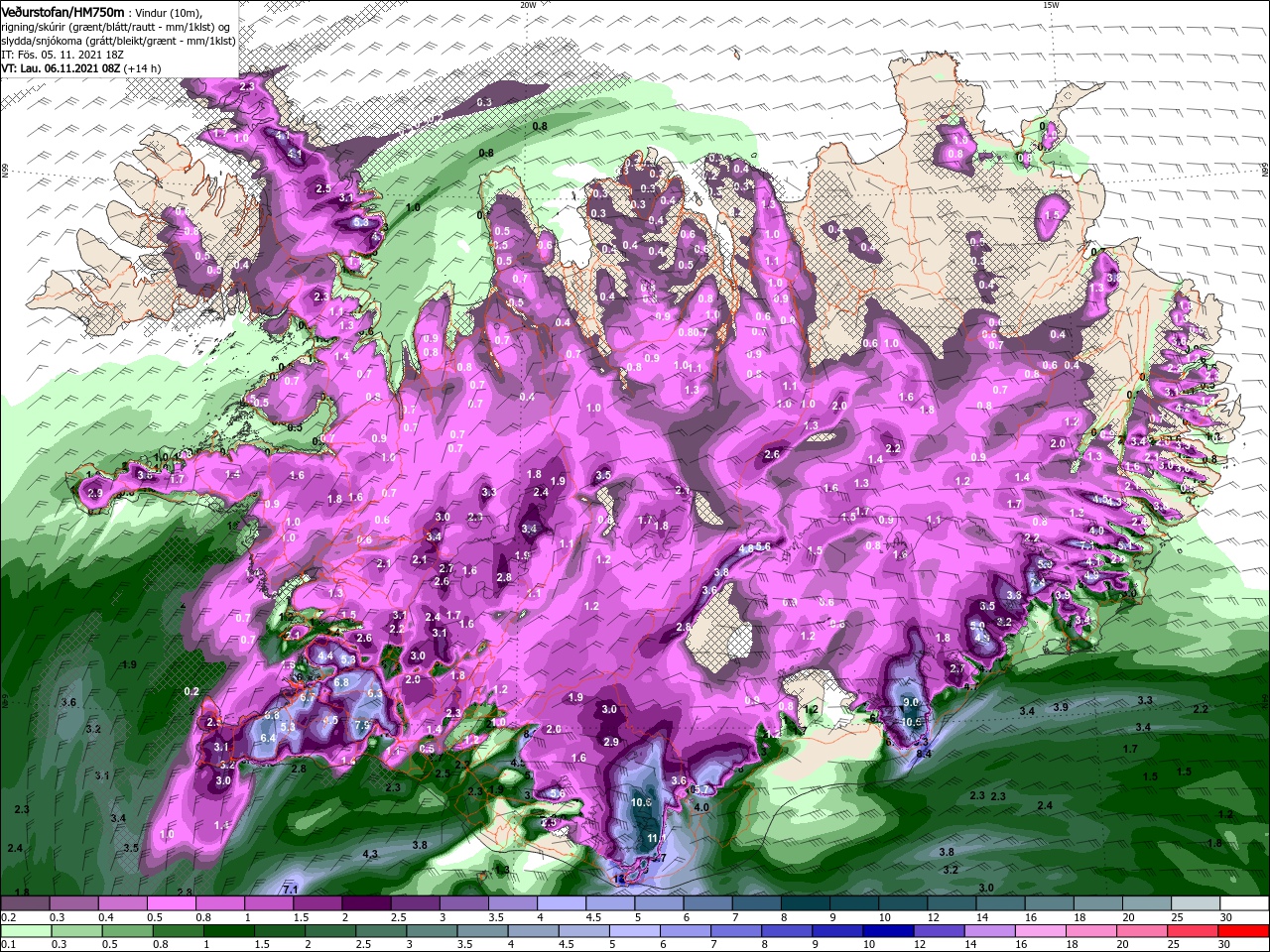Click the white swatch ending the snow scale
Screen dimensions: 1270x952
1245,905
